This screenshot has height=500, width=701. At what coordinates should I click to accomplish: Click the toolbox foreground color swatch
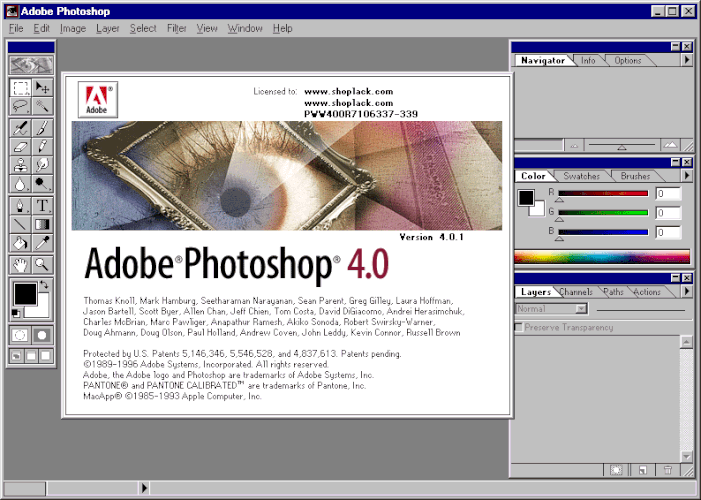pos(25,294)
